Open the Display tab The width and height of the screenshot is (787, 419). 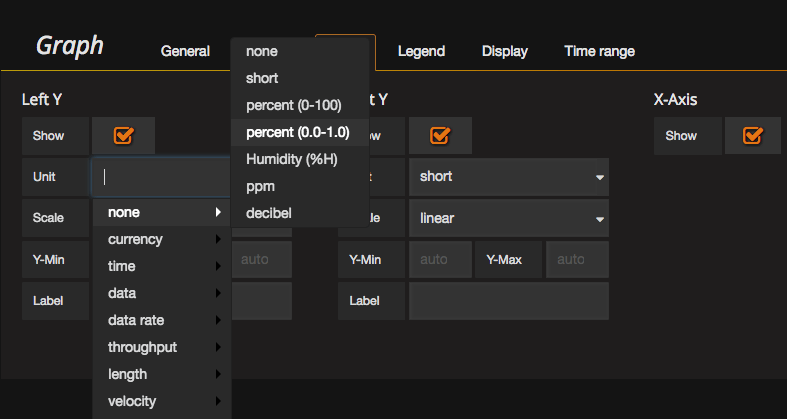[x=504, y=51]
